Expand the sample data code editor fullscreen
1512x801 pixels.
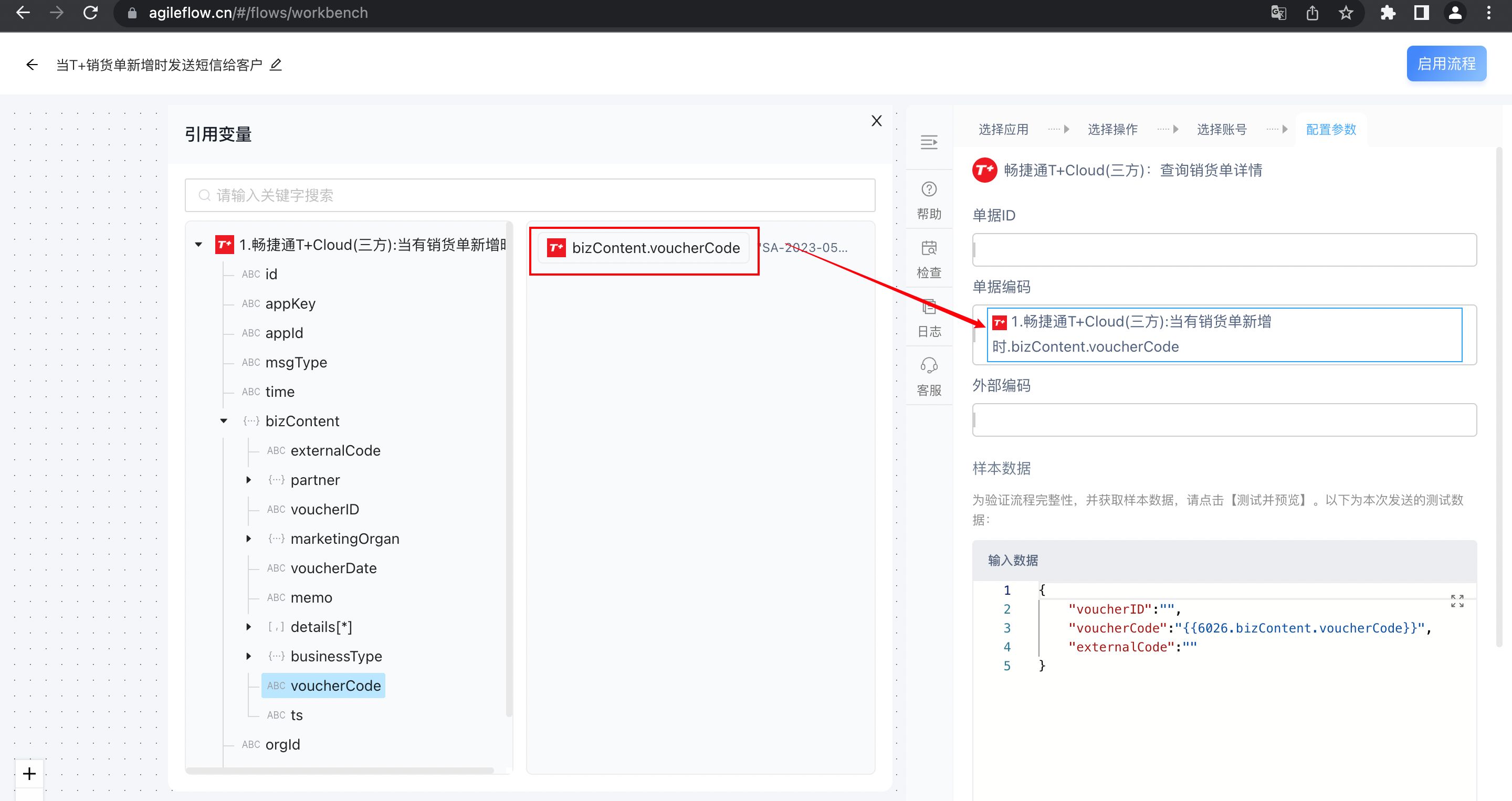pyautogui.click(x=1457, y=601)
